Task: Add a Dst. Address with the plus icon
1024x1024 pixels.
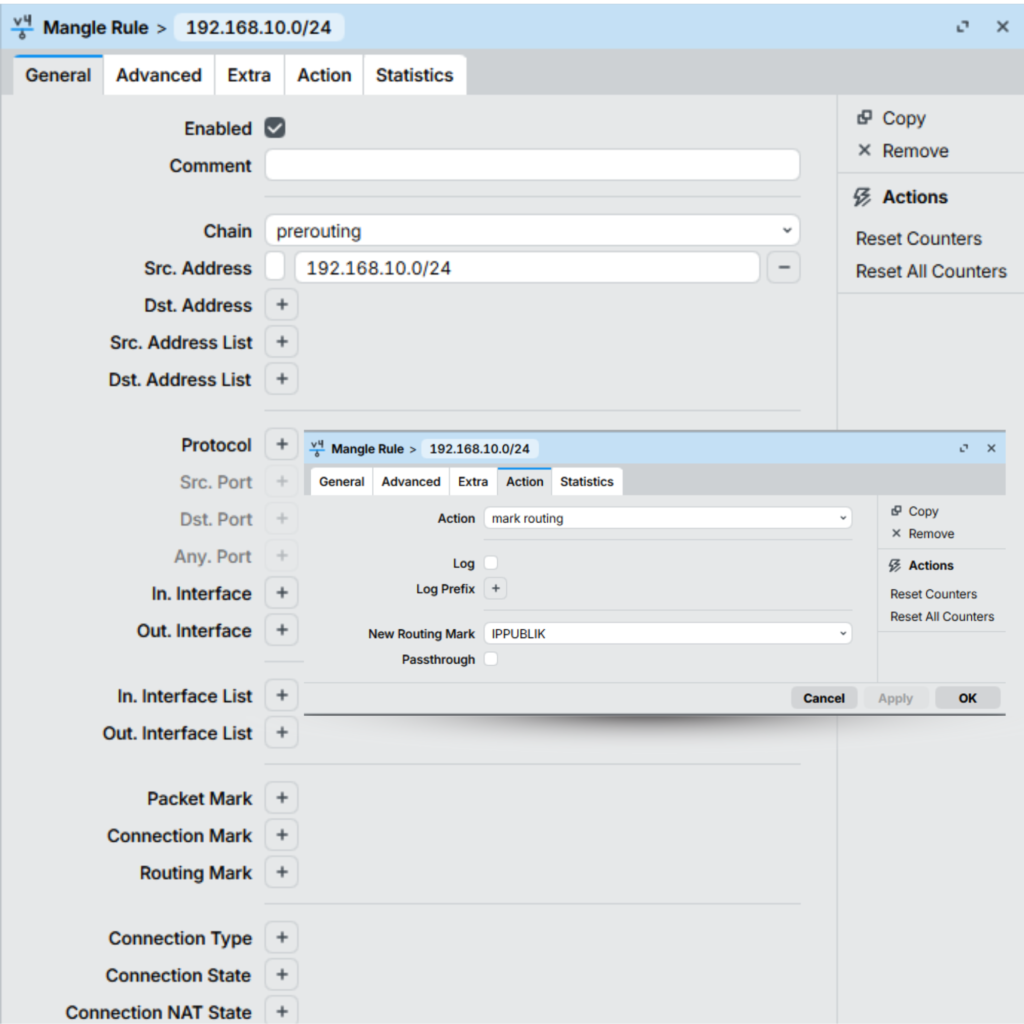Action: pos(281,304)
